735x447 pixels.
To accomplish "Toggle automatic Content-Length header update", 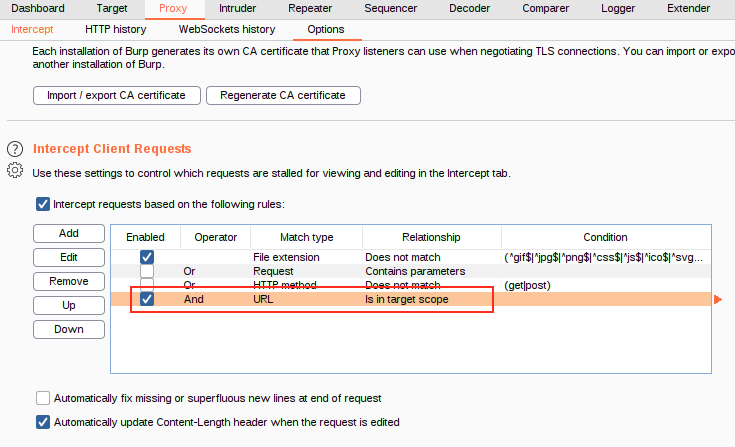I will [x=43, y=422].
